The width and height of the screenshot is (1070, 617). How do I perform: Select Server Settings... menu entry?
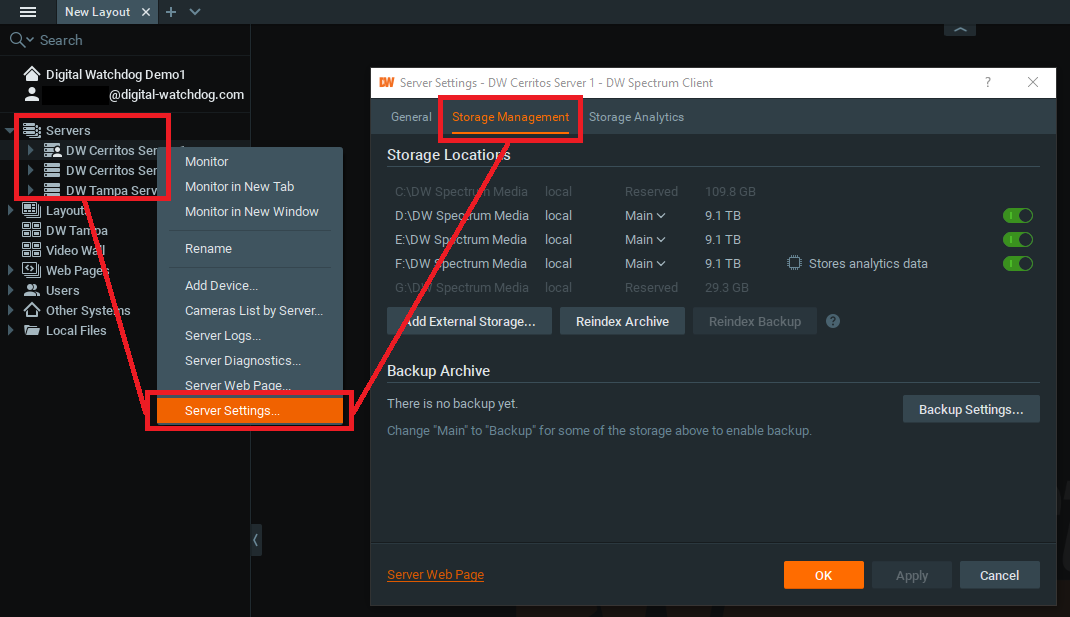[250, 410]
